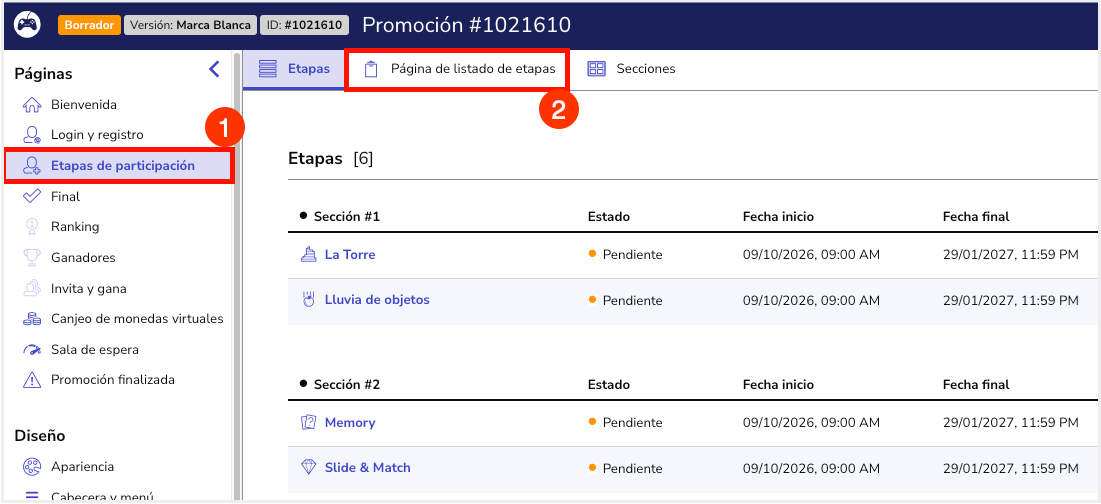Click the Sala de espera gauge icon
Viewport: 1101px width, 504px height.
(32, 350)
